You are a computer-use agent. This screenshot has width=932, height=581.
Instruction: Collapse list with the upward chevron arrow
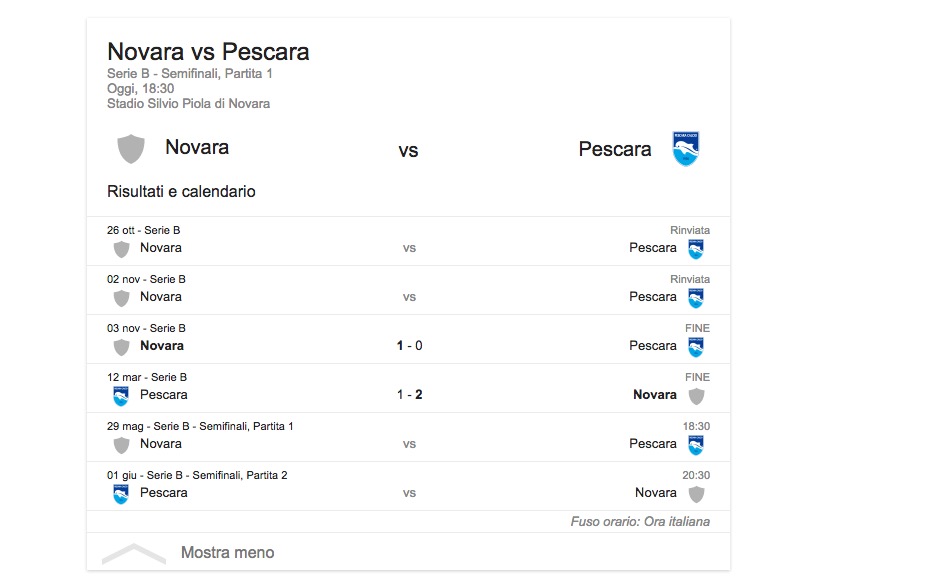(134, 553)
